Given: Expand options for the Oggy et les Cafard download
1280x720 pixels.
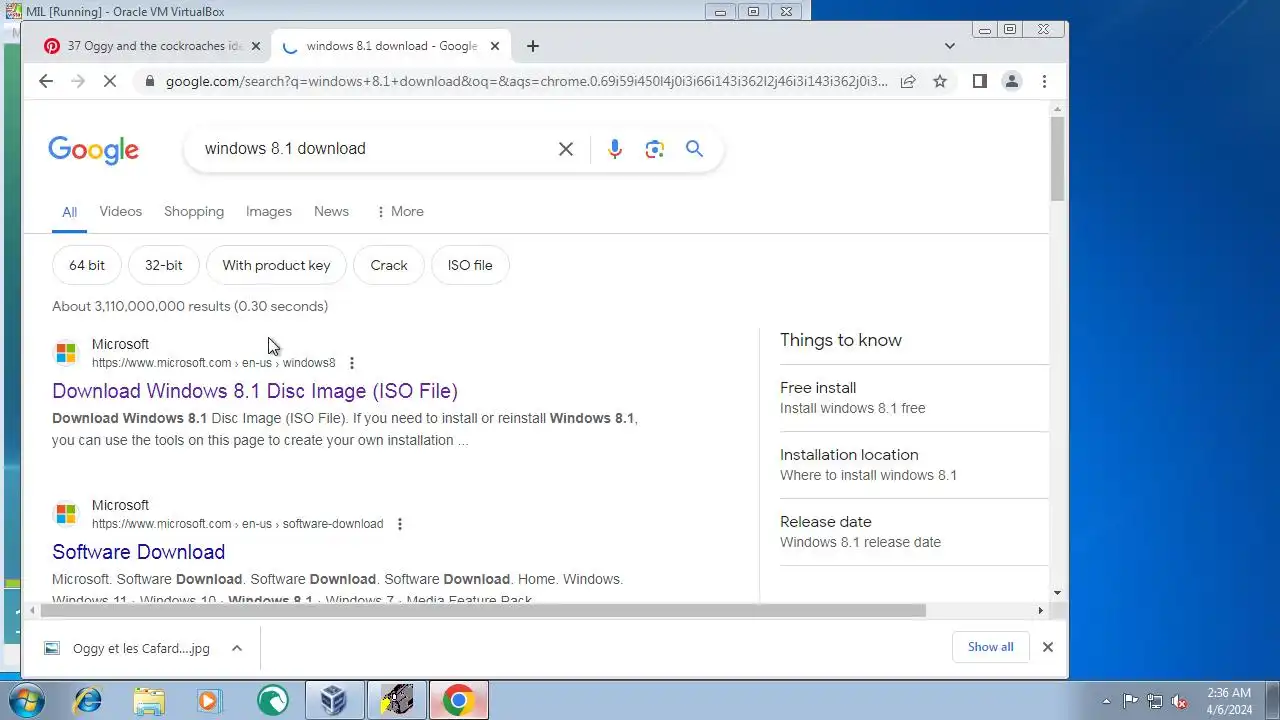Looking at the screenshot, I should pos(237,648).
